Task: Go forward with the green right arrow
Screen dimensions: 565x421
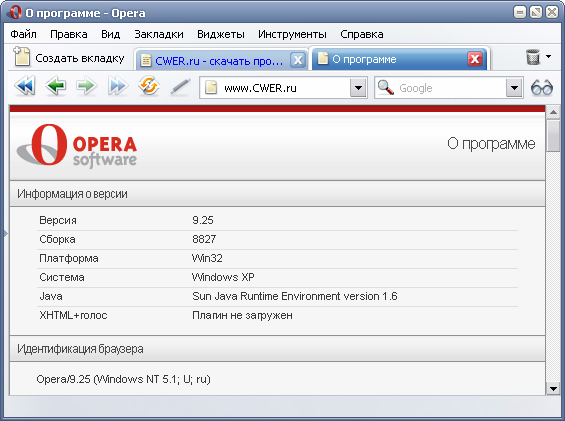Action: 86,86
